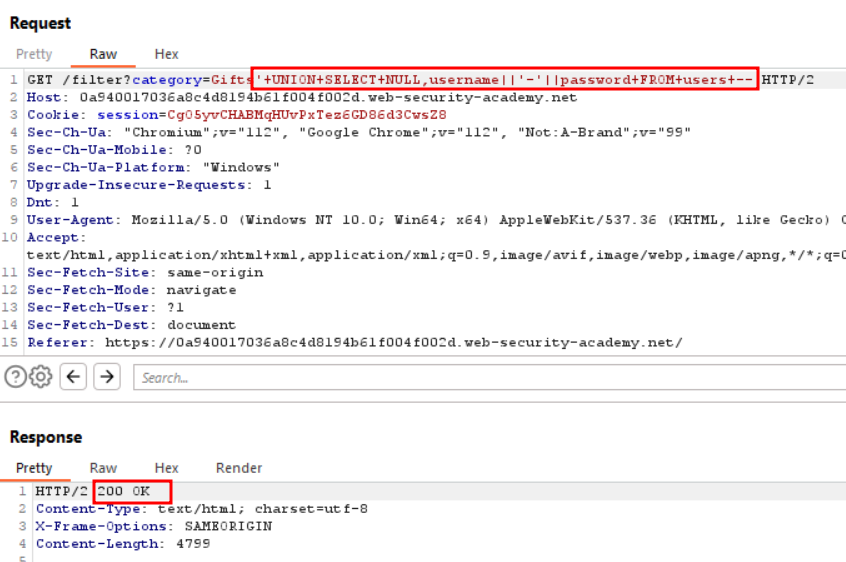Click the Upgrade-Insecure-Requests header

click(149, 185)
